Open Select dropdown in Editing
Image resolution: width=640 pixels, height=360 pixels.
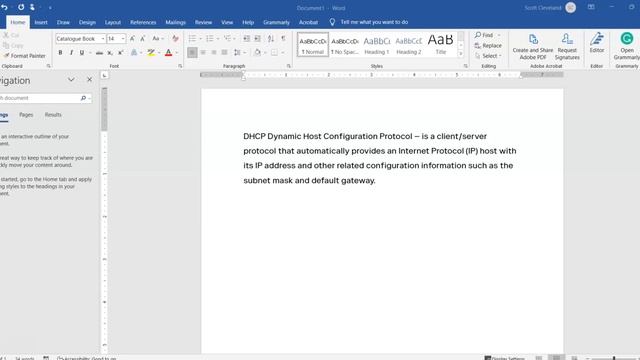488,56
